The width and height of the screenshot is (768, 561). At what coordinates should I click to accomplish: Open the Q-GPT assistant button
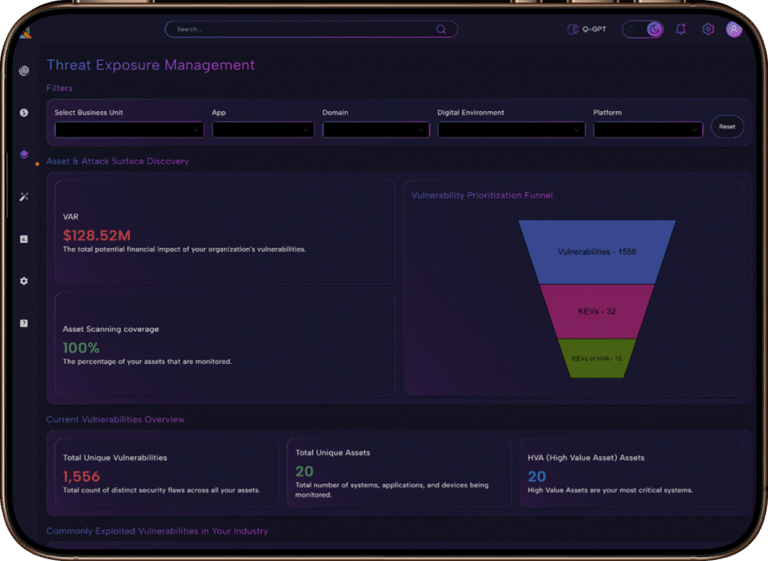pos(587,29)
